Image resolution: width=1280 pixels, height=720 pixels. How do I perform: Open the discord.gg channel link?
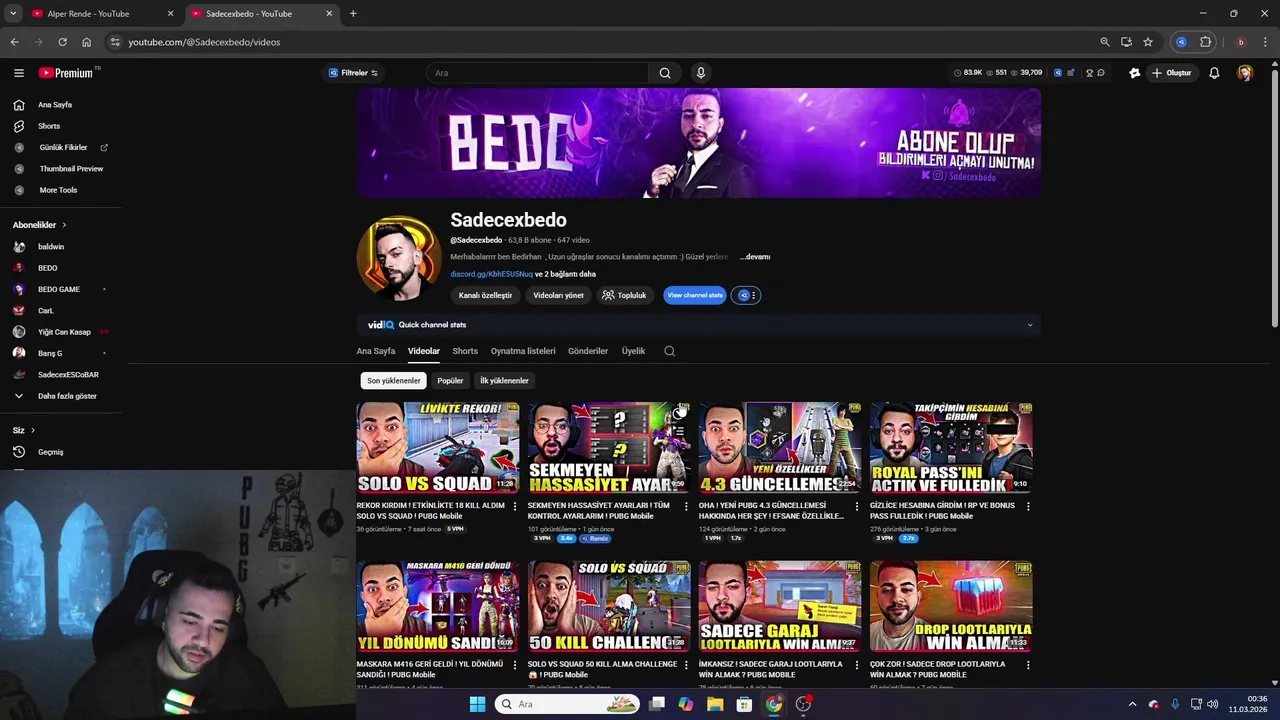[491, 274]
